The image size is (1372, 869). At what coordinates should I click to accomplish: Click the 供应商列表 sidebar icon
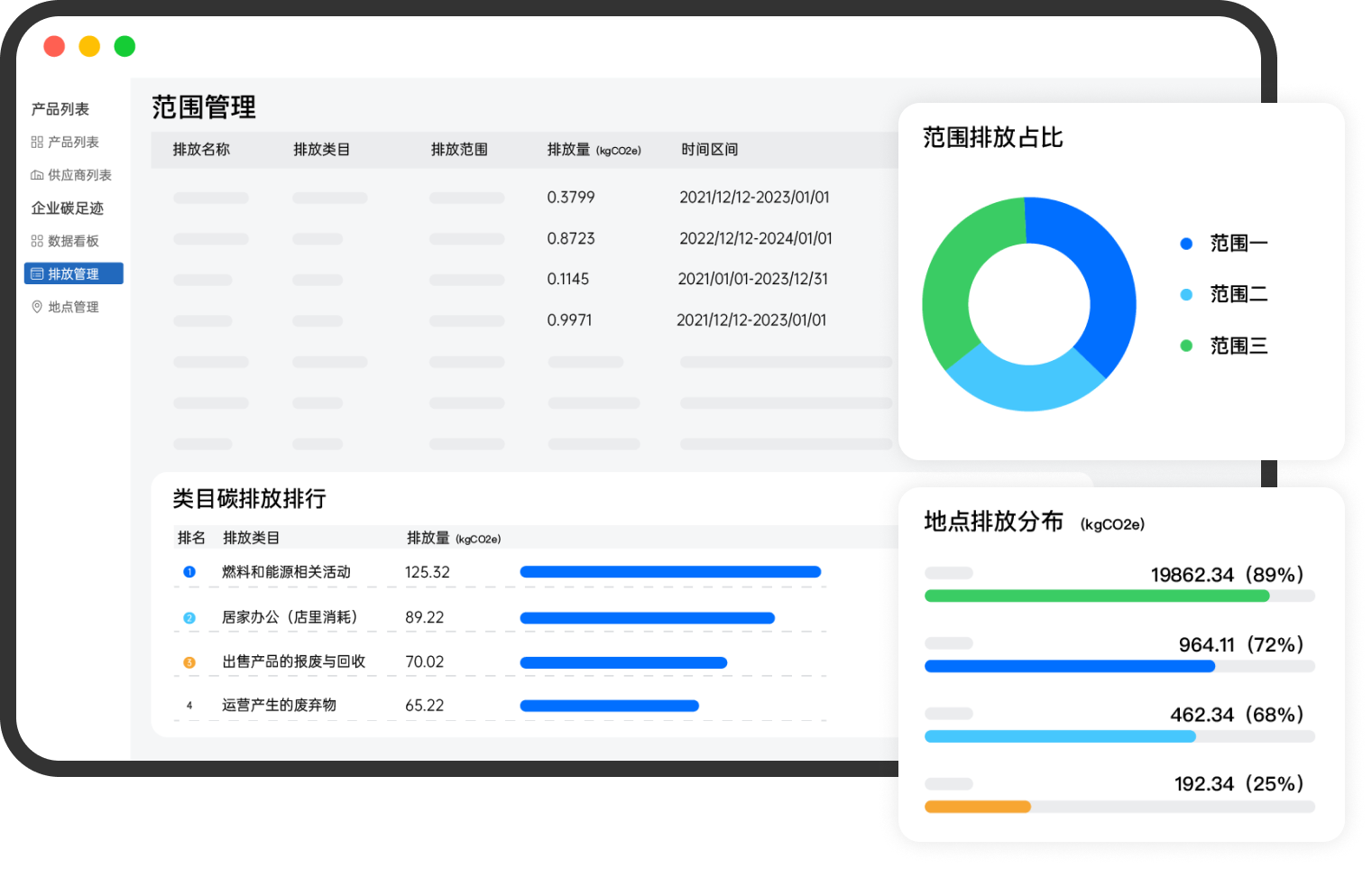tap(37, 175)
